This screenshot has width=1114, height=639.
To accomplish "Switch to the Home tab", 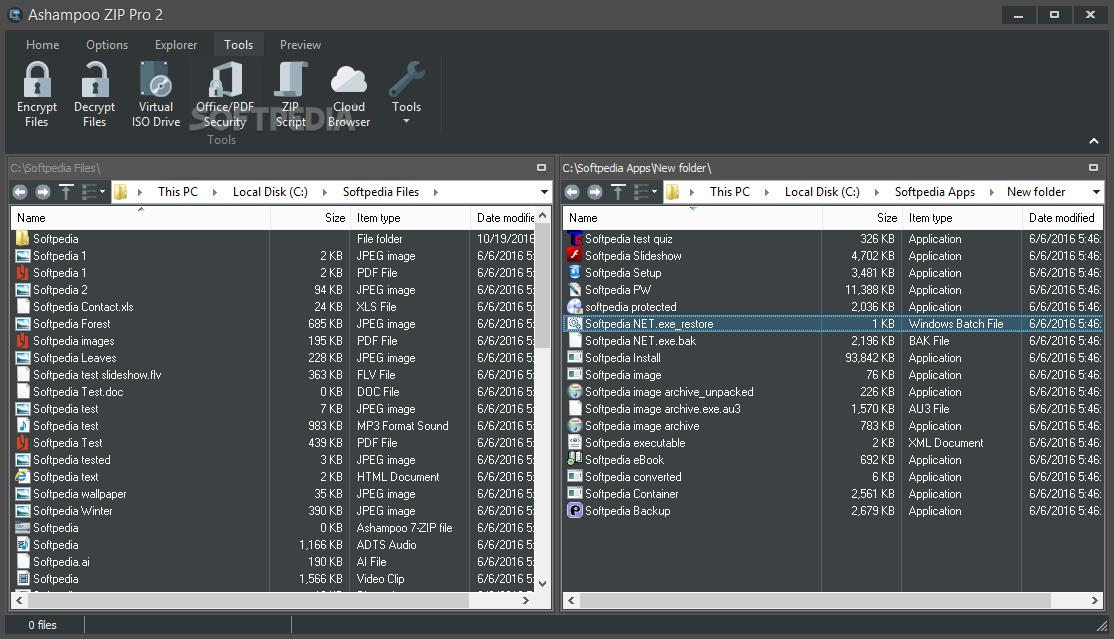I will point(43,45).
